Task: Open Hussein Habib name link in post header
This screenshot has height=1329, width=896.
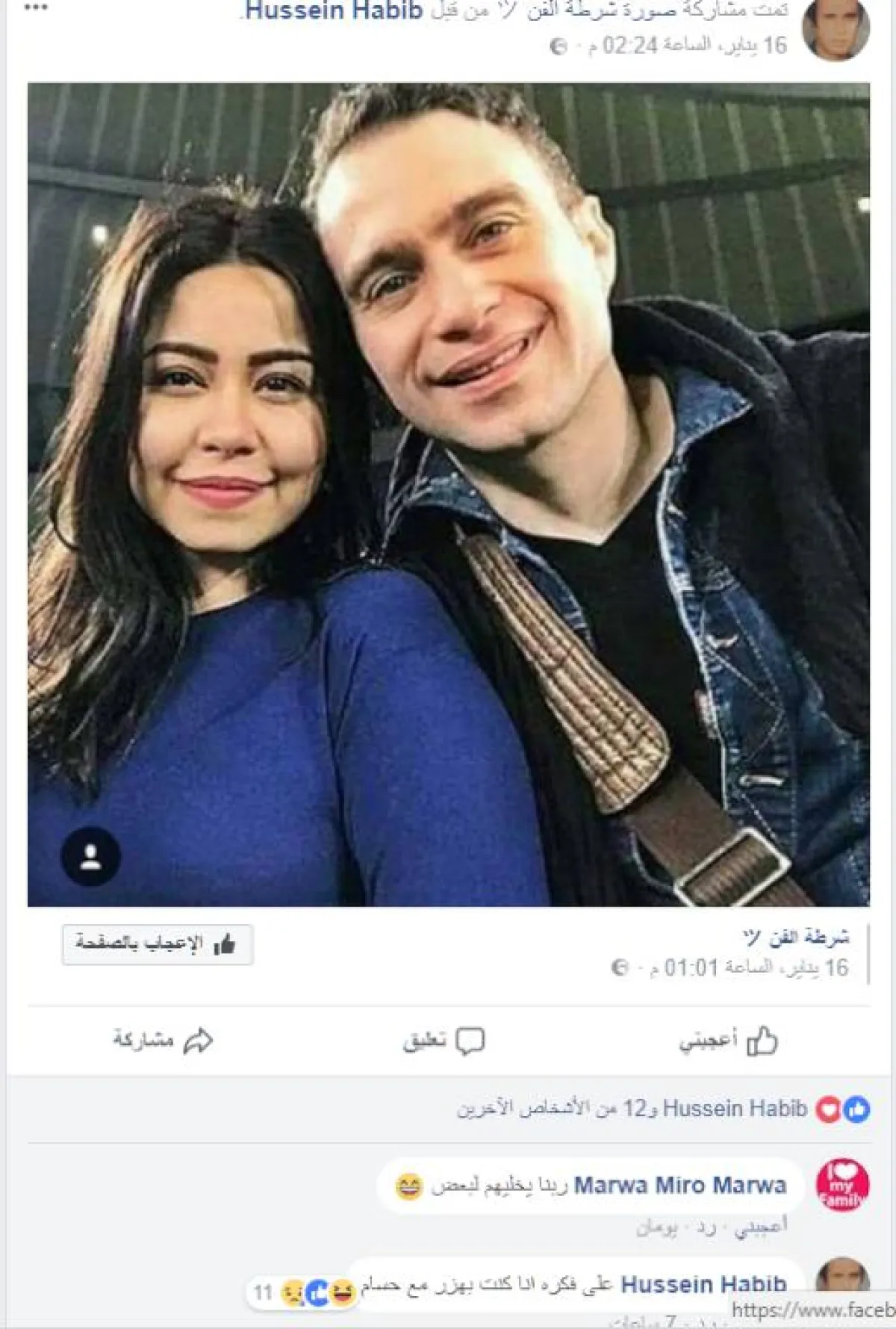Action: point(334,11)
